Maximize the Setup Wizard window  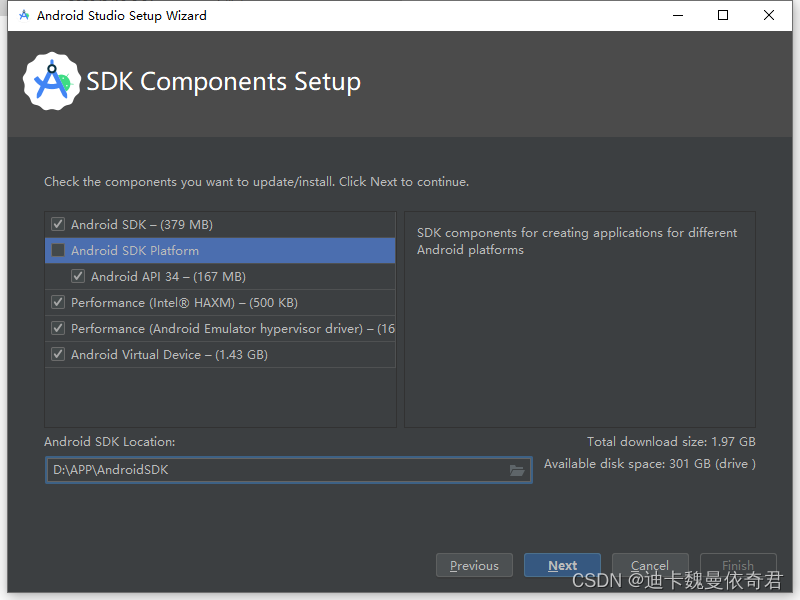click(x=723, y=15)
